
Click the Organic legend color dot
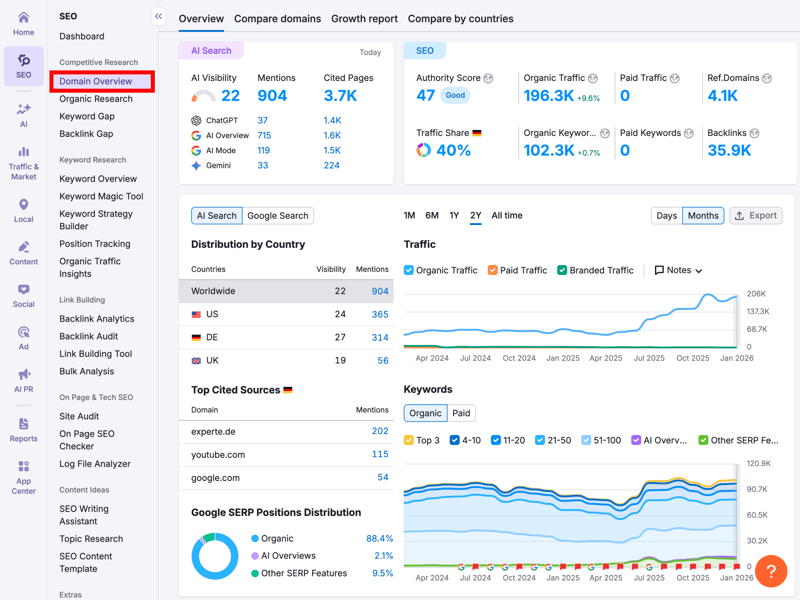(256, 538)
